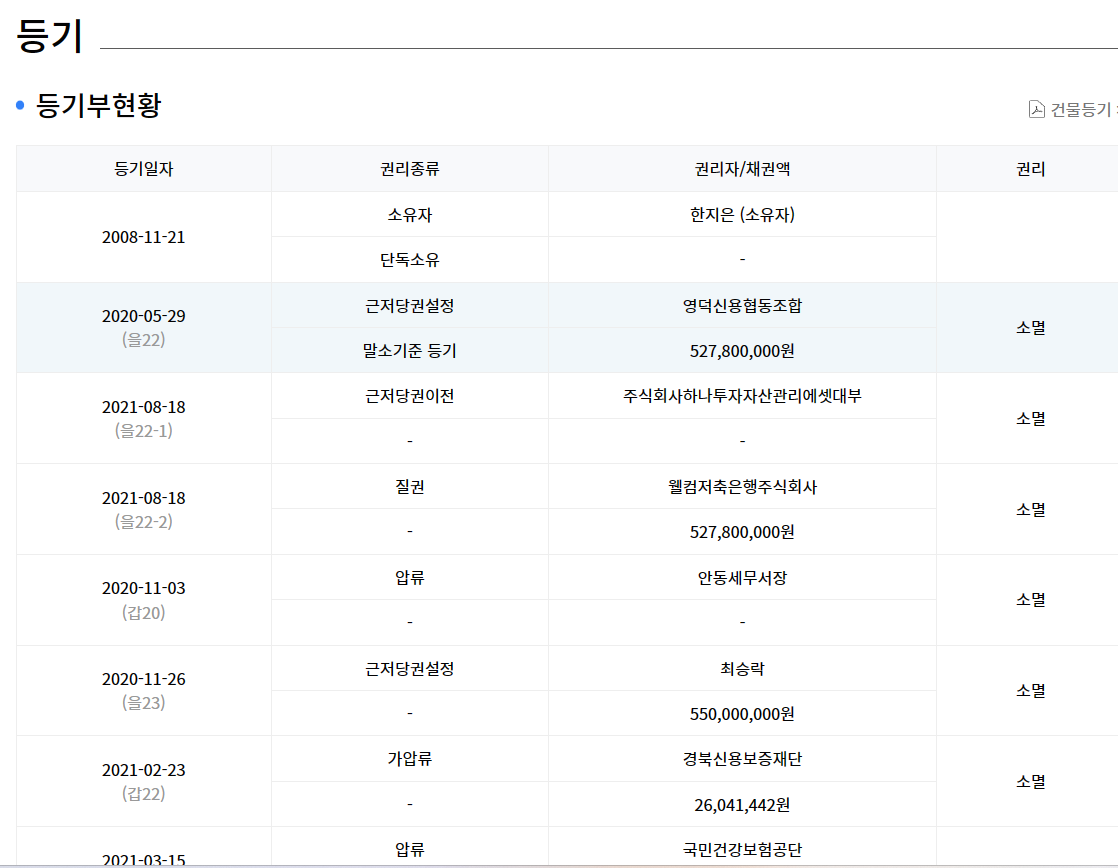Click the 550,000,000원 amount
Viewport: 1118px width, 868px height.
[742, 714]
